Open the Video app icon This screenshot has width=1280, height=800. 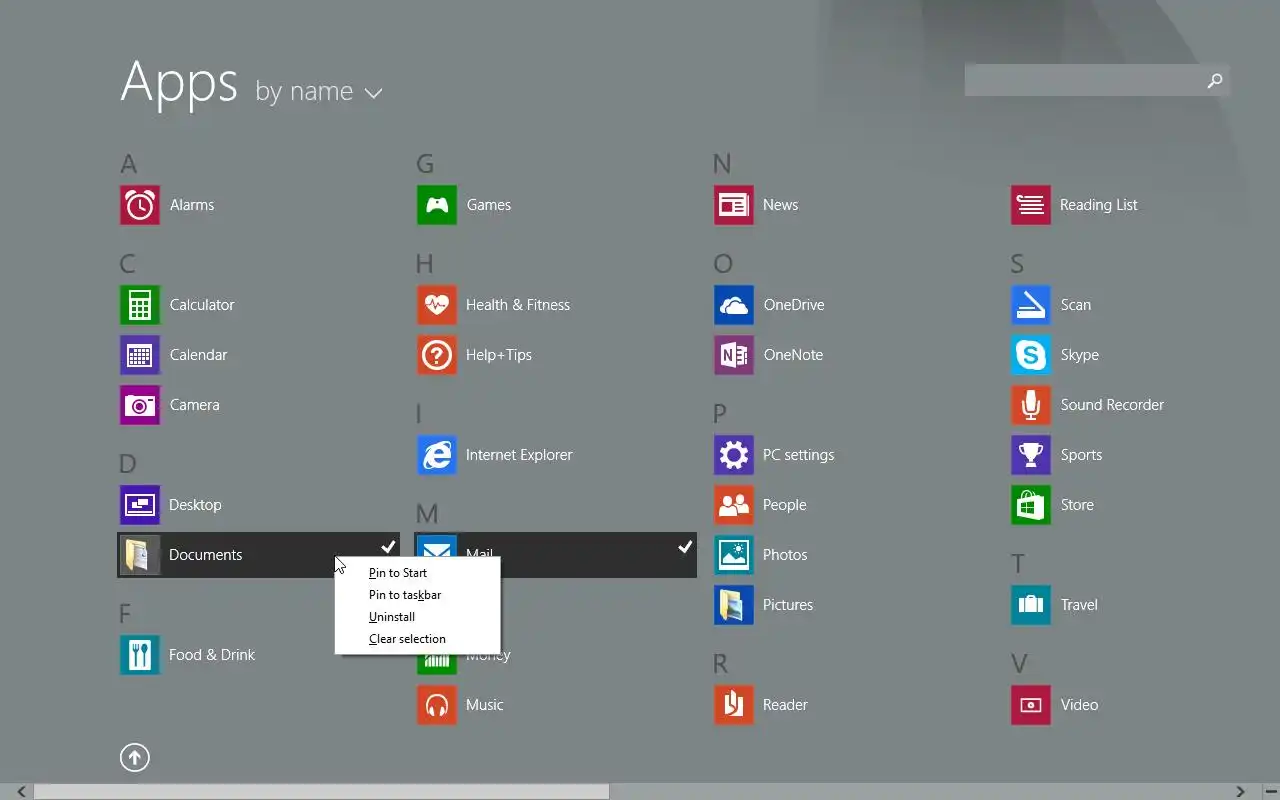1031,705
